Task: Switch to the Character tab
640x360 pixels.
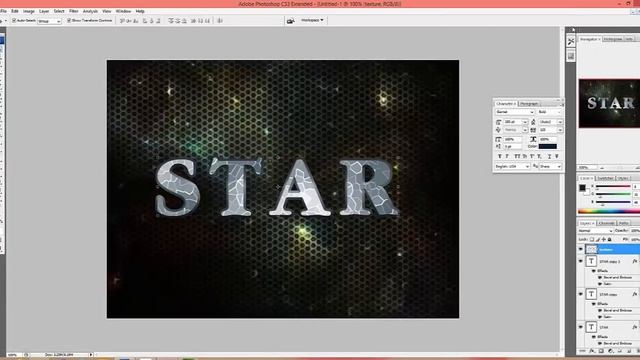Action: (506, 104)
